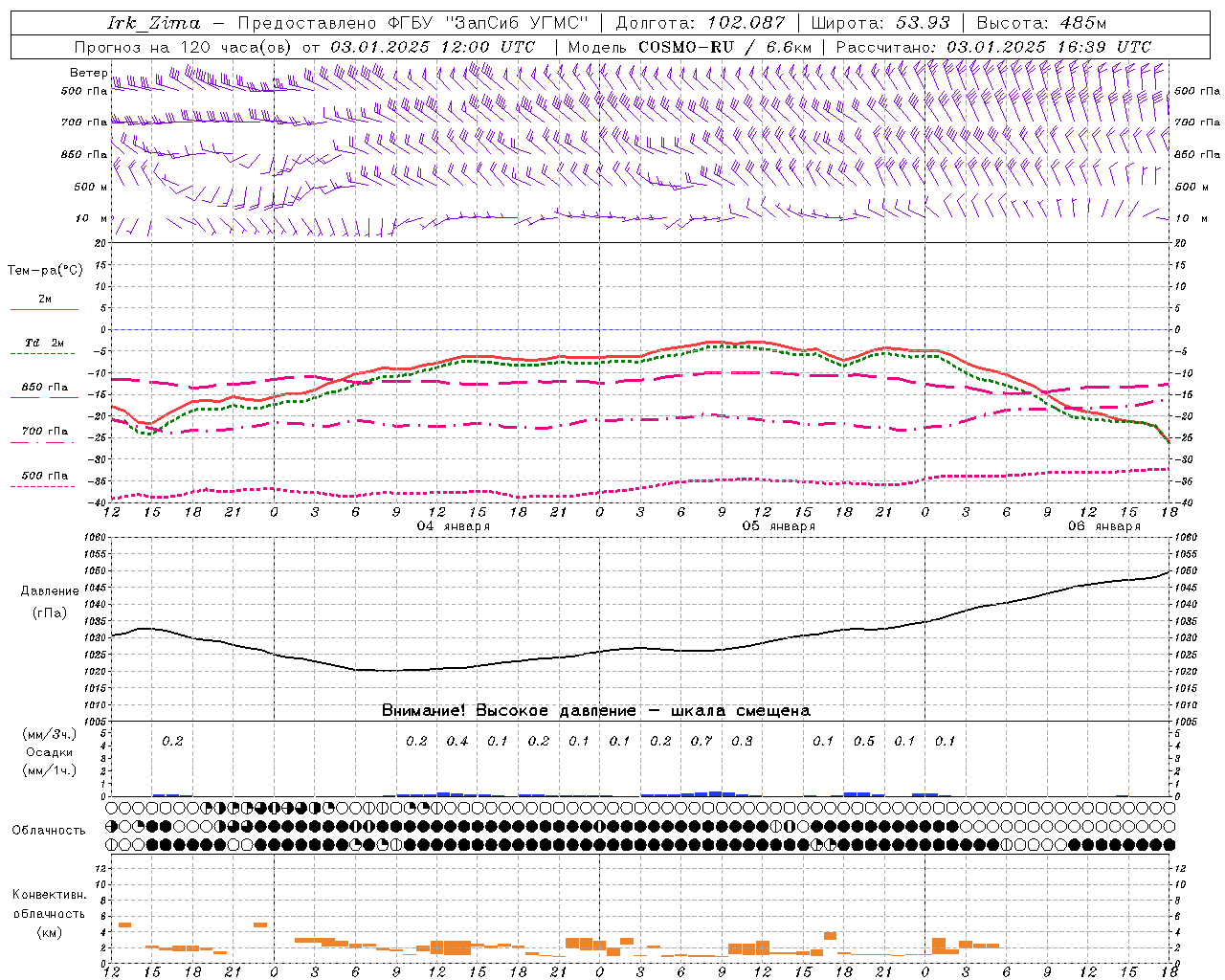Click the Осадки precipitation label
The image size is (1225, 980).
(x=50, y=752)
